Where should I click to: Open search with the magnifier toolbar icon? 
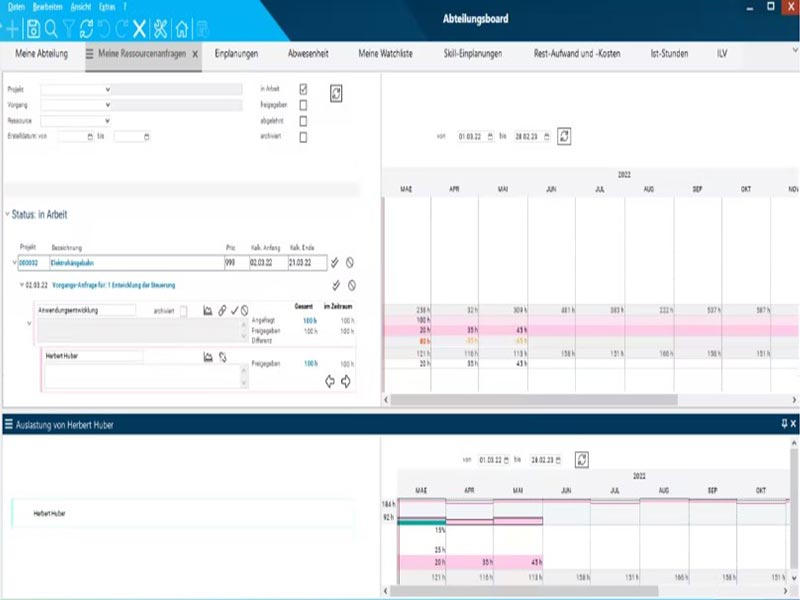pos(51,29)
